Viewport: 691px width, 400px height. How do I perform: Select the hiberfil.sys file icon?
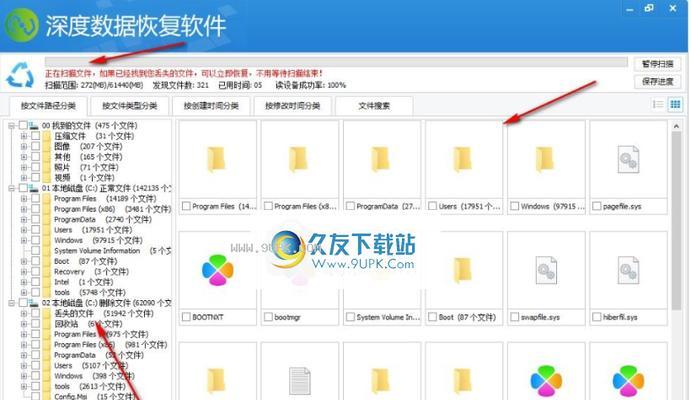628,270
